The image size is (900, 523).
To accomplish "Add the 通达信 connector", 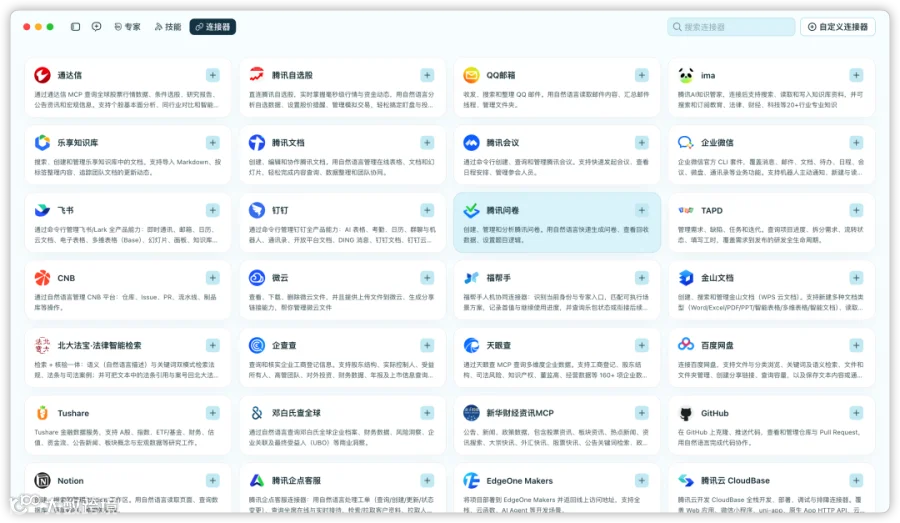I will (212, 75).
